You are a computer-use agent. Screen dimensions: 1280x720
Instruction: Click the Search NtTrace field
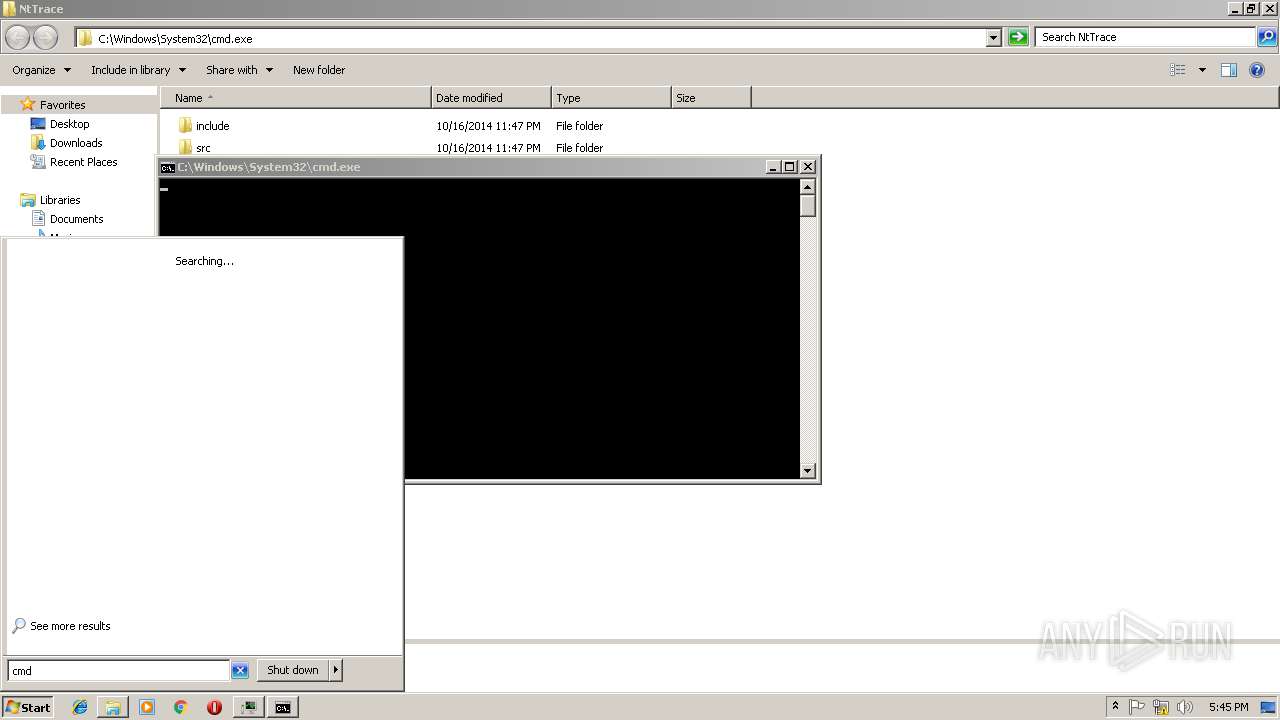(1146, 37)
